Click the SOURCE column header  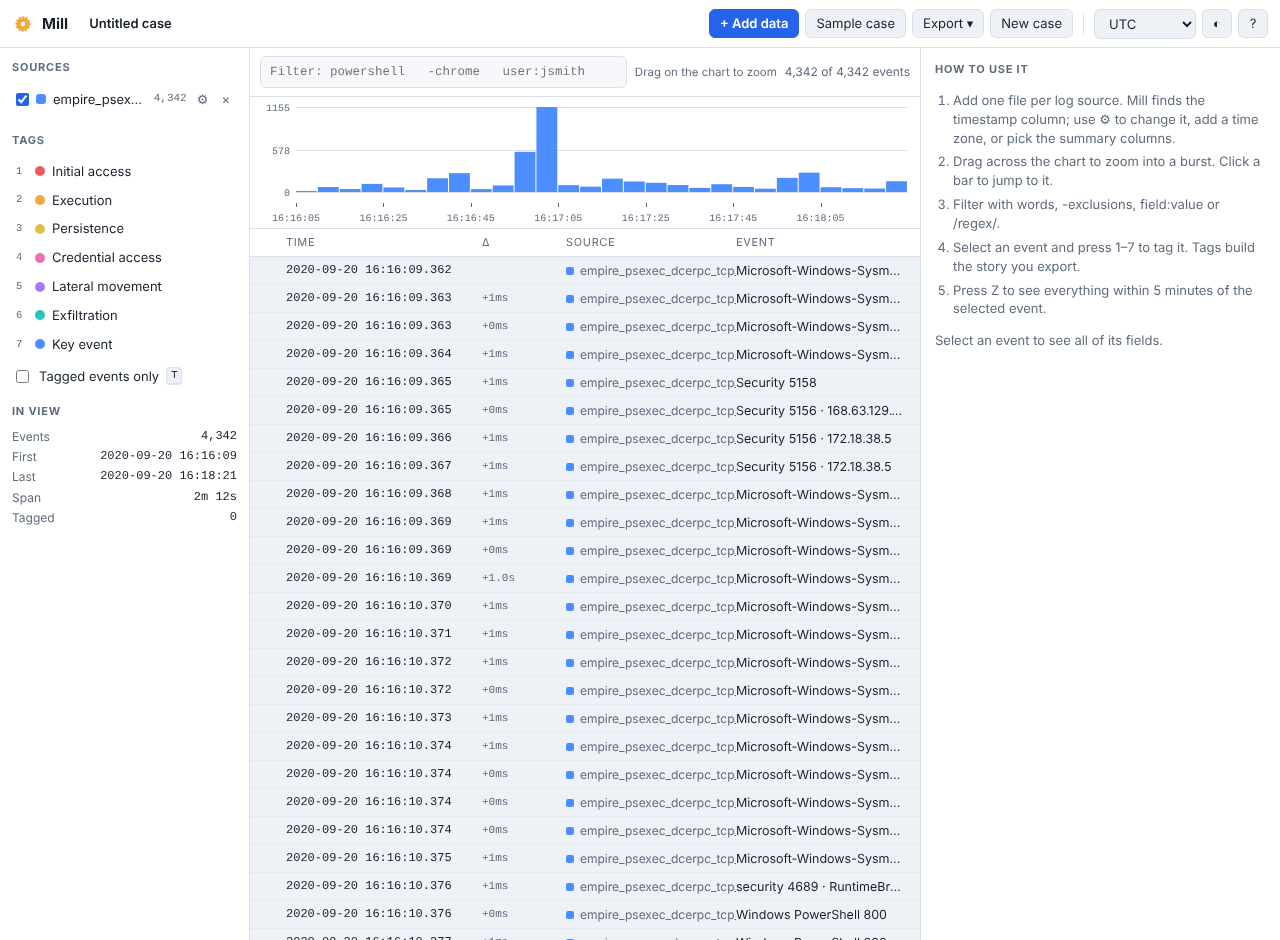click(590, 242)
